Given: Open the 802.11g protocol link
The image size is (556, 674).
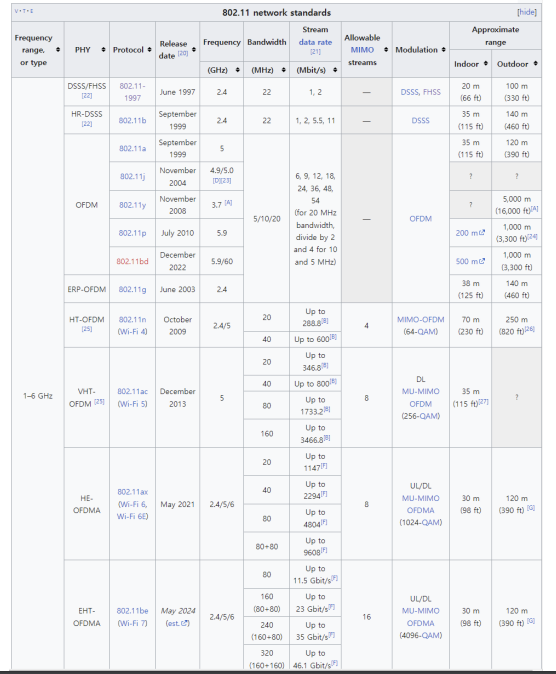Looking at the screenshot, I should pos(132,289).
